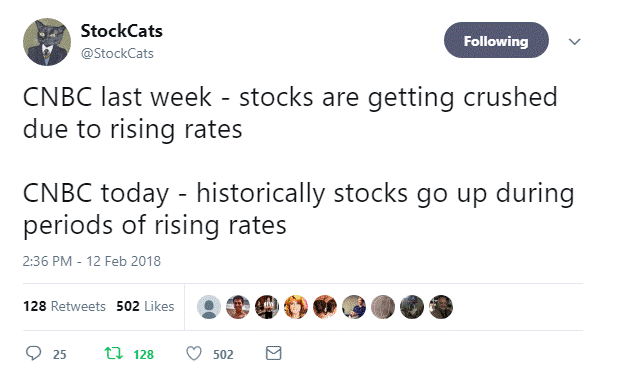Expand tweet options chevron menu
The image size is (617, 379).
(575, 41)
